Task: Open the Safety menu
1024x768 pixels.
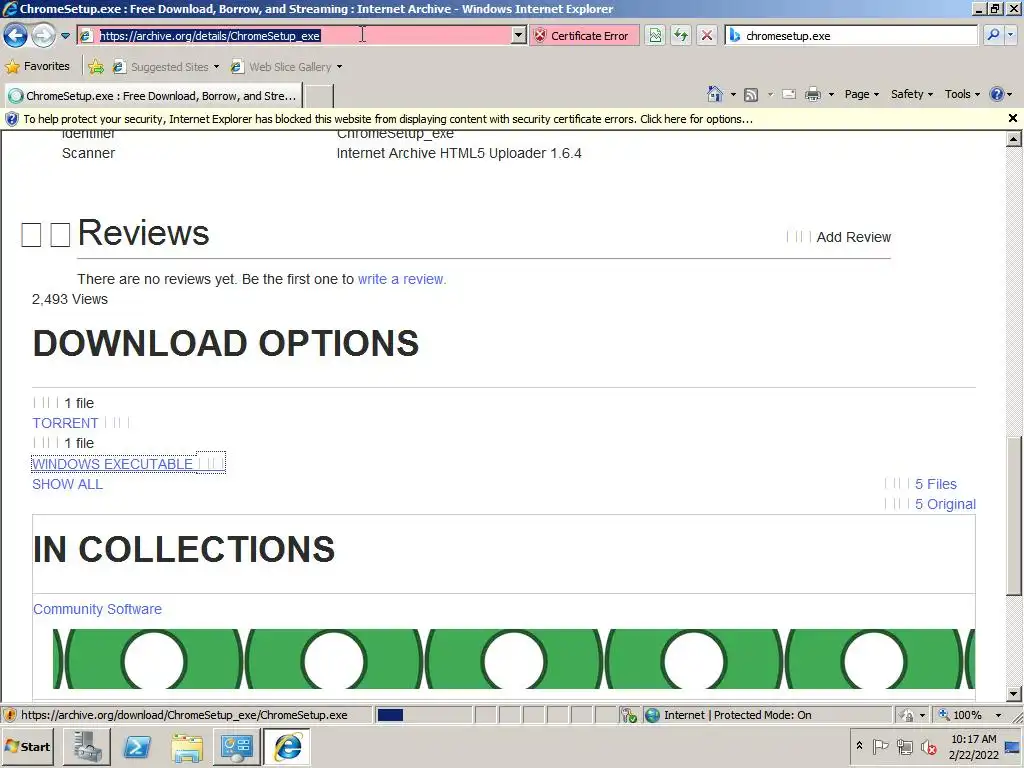Action: click(912, 94)
